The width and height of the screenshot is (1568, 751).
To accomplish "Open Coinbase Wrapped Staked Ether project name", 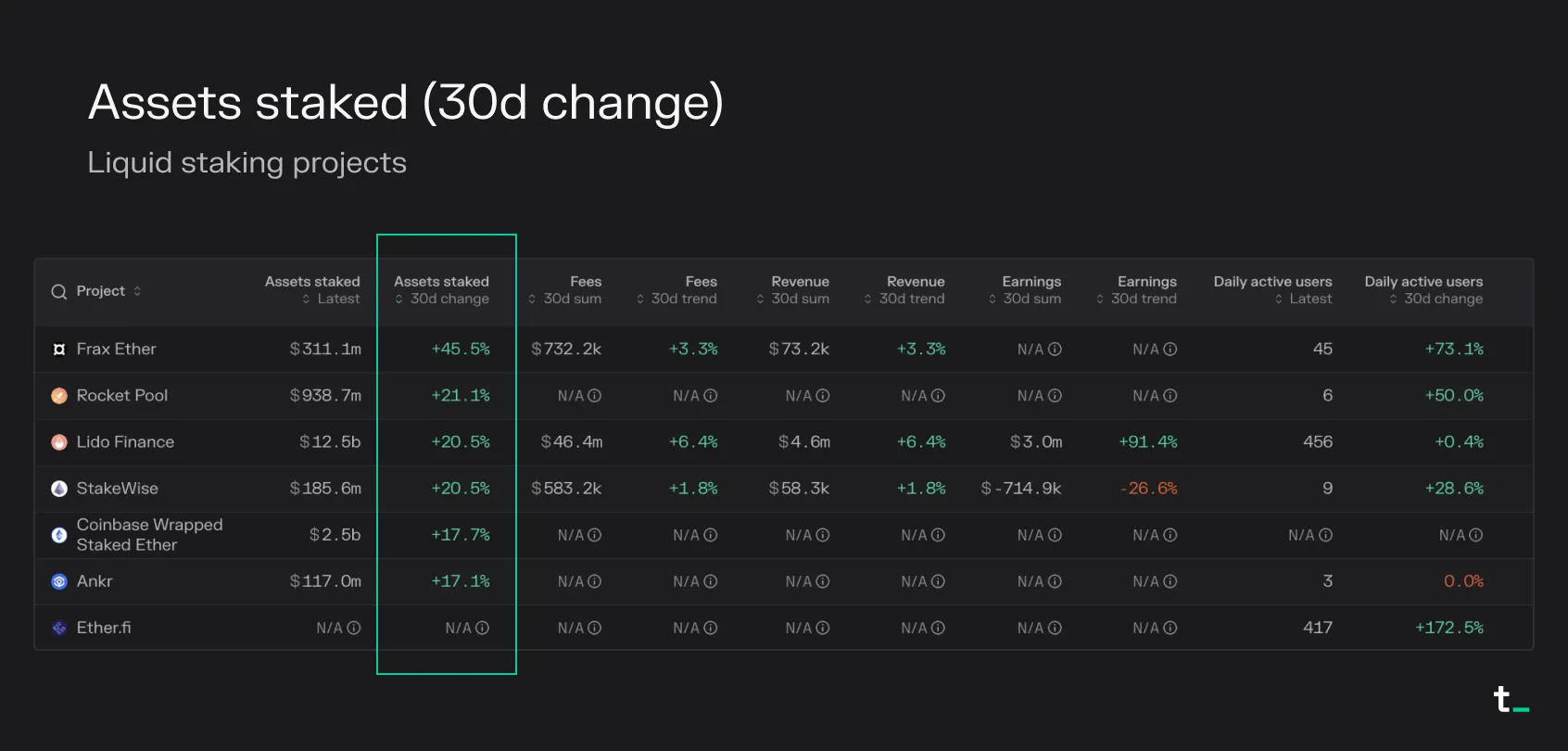I will 149,535.
